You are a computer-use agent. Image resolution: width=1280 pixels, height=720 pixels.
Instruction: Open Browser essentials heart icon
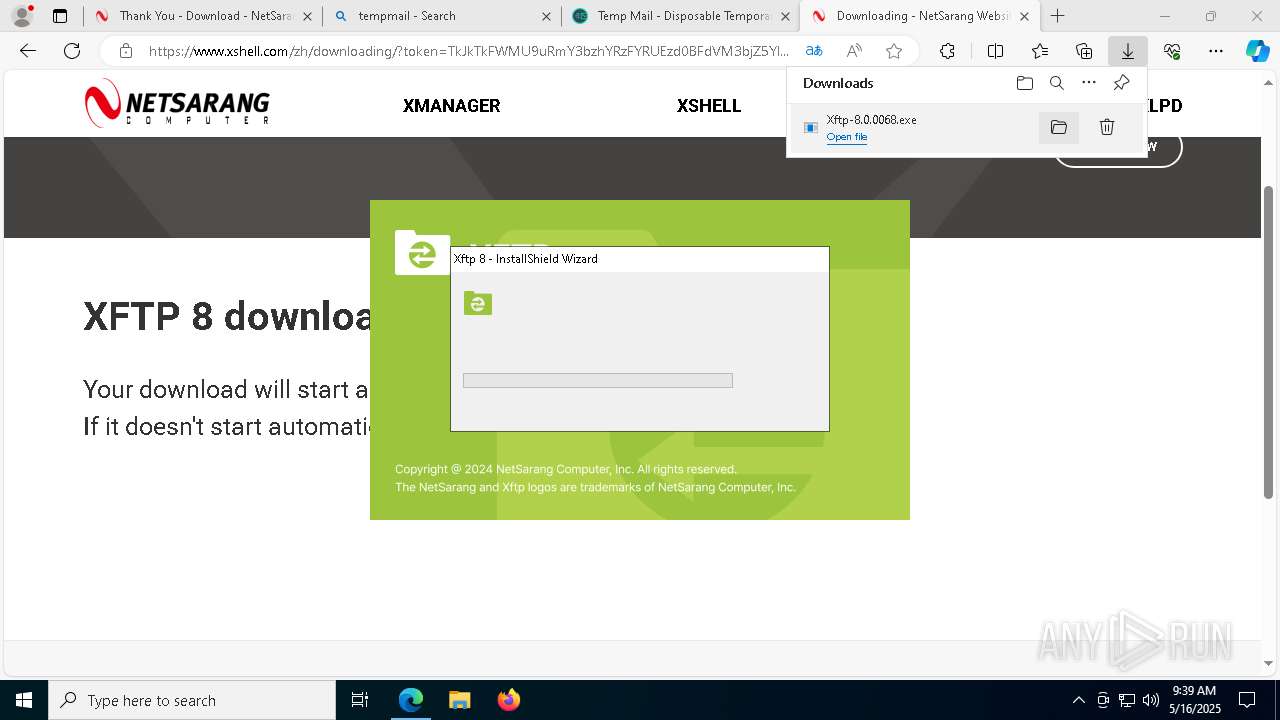(x=1172, y=51)
